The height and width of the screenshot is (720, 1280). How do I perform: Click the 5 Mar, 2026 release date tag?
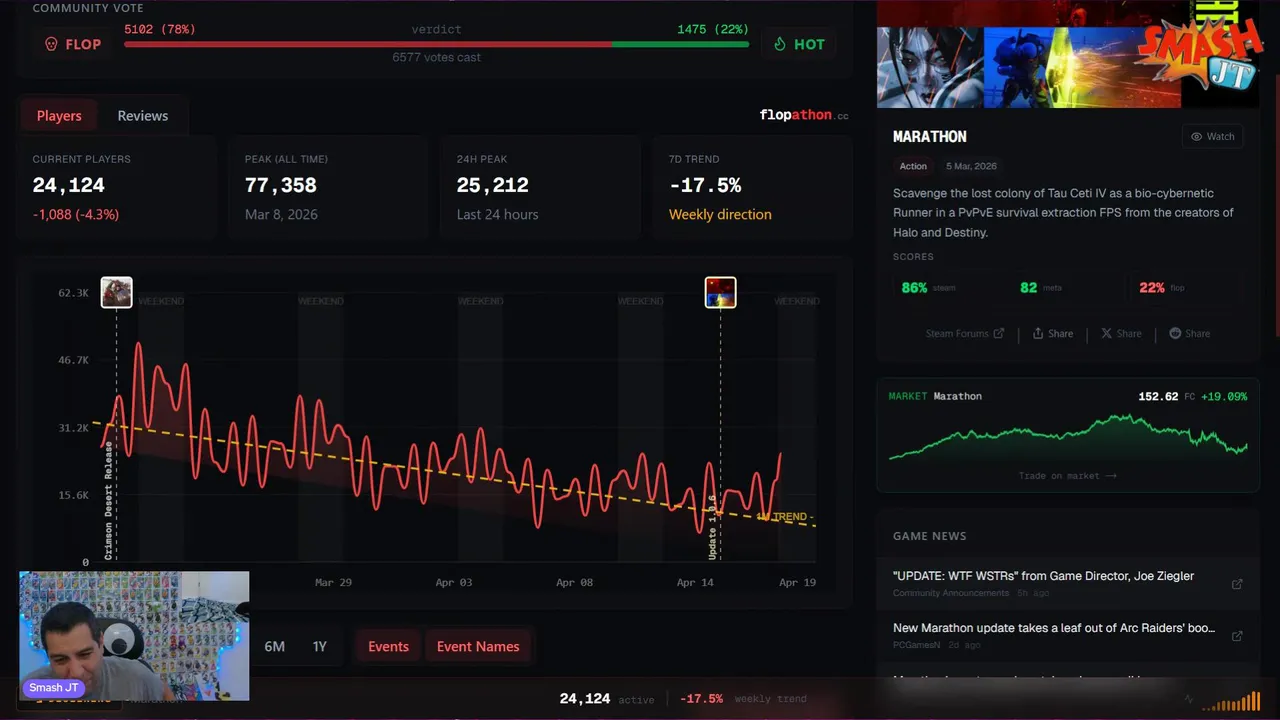(x=971, y=166)
